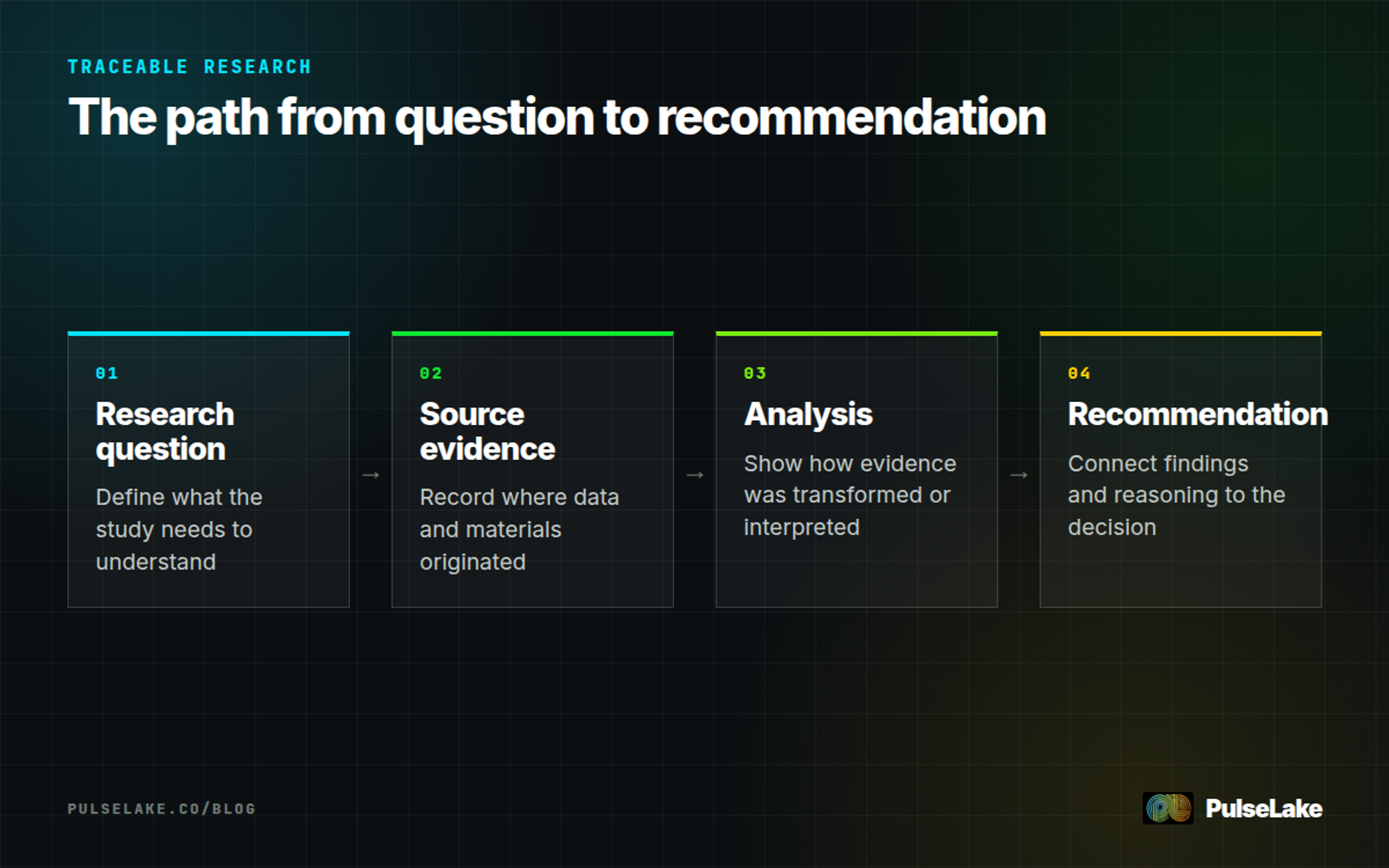The image size is (1389, 868).
Task: Click the Source evidence card heading
Action: [487, 432]
